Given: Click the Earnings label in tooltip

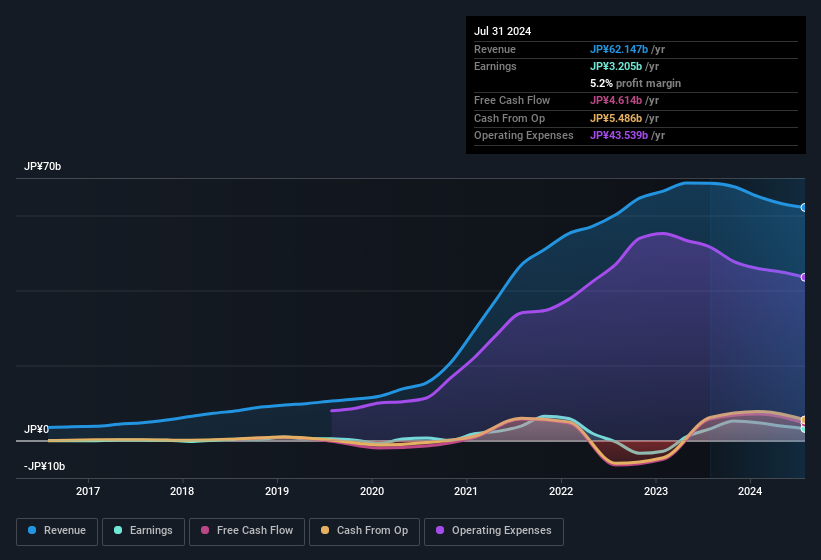Looking at the screenshot, I should click(495, 66).
